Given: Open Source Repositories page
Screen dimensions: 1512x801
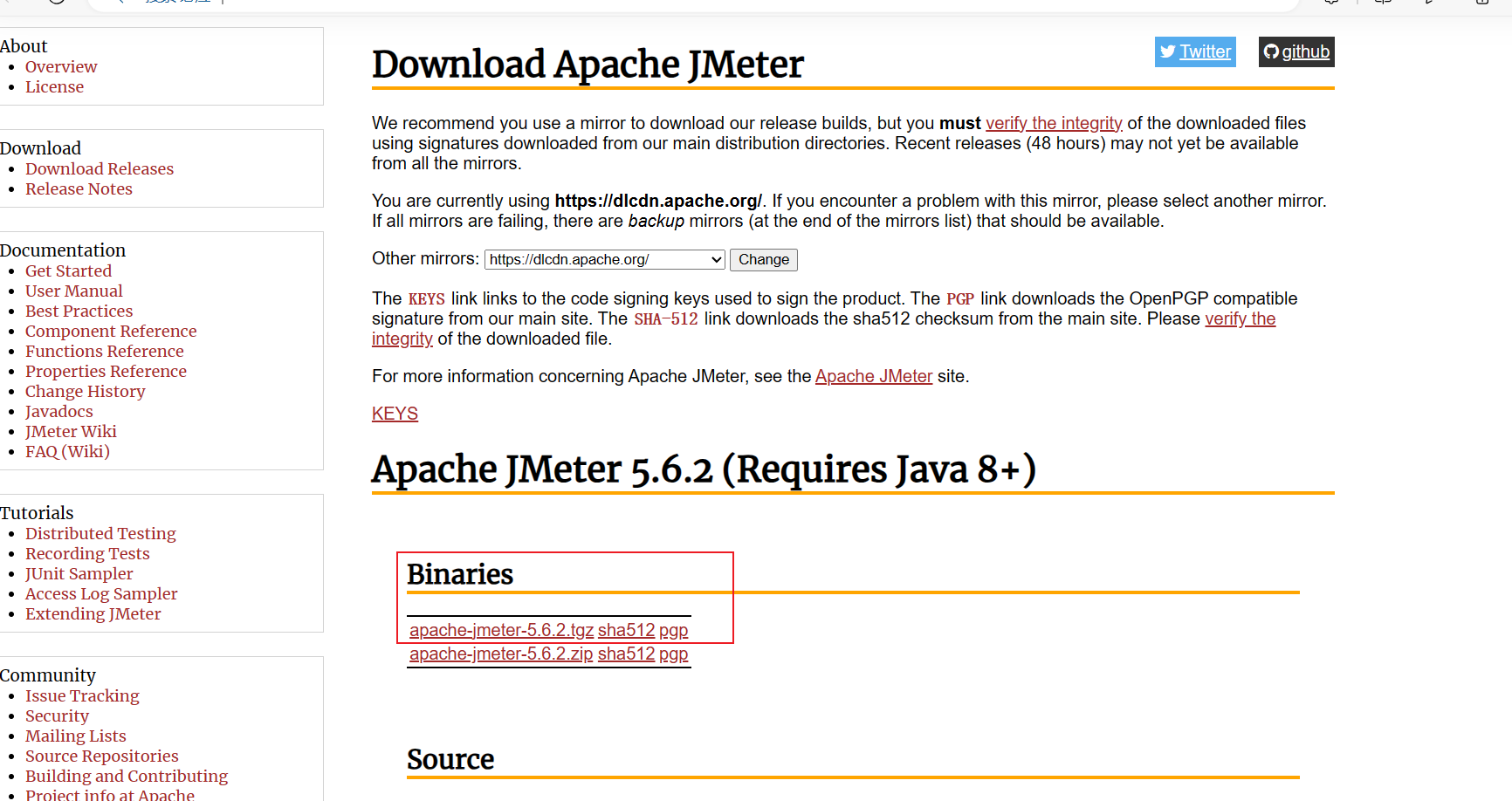Looking at the screenshot, I should pyautogui.click(x=101, y=756).
